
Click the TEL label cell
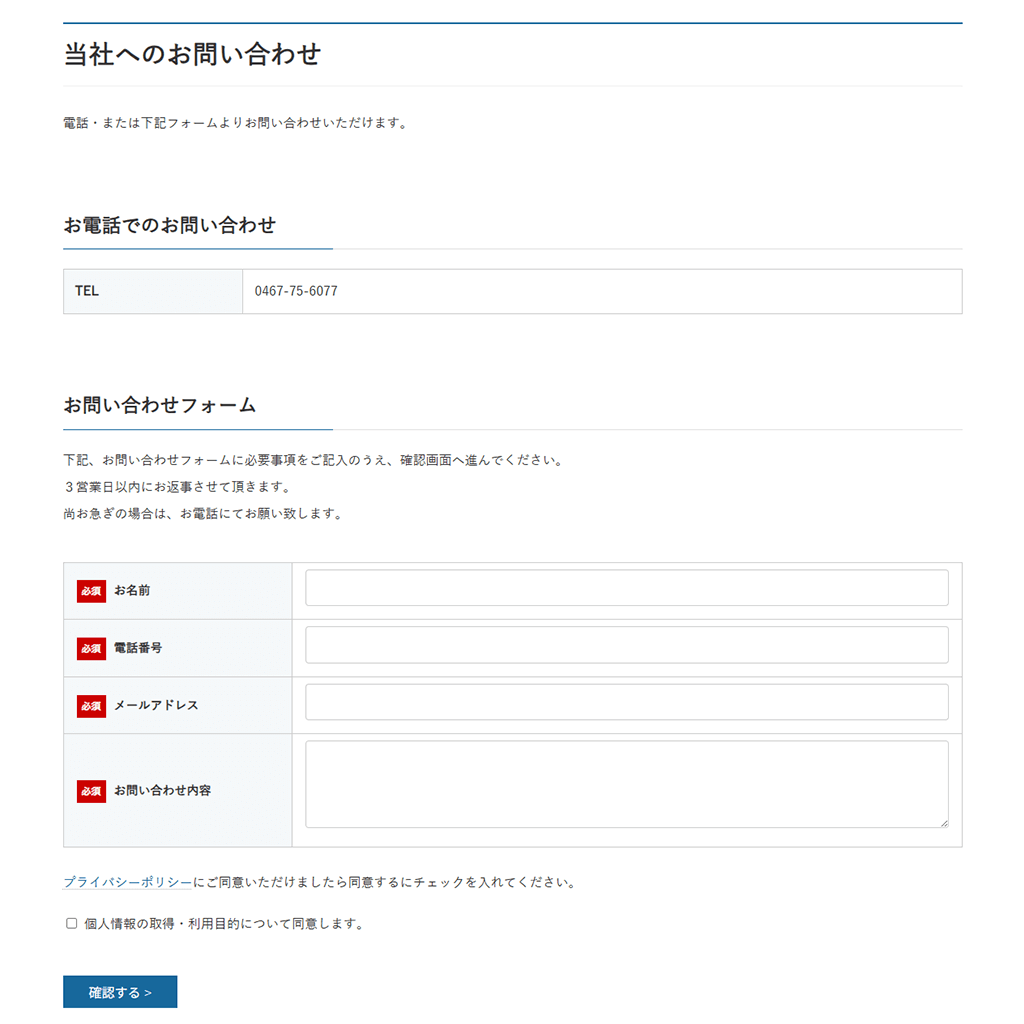153,291
